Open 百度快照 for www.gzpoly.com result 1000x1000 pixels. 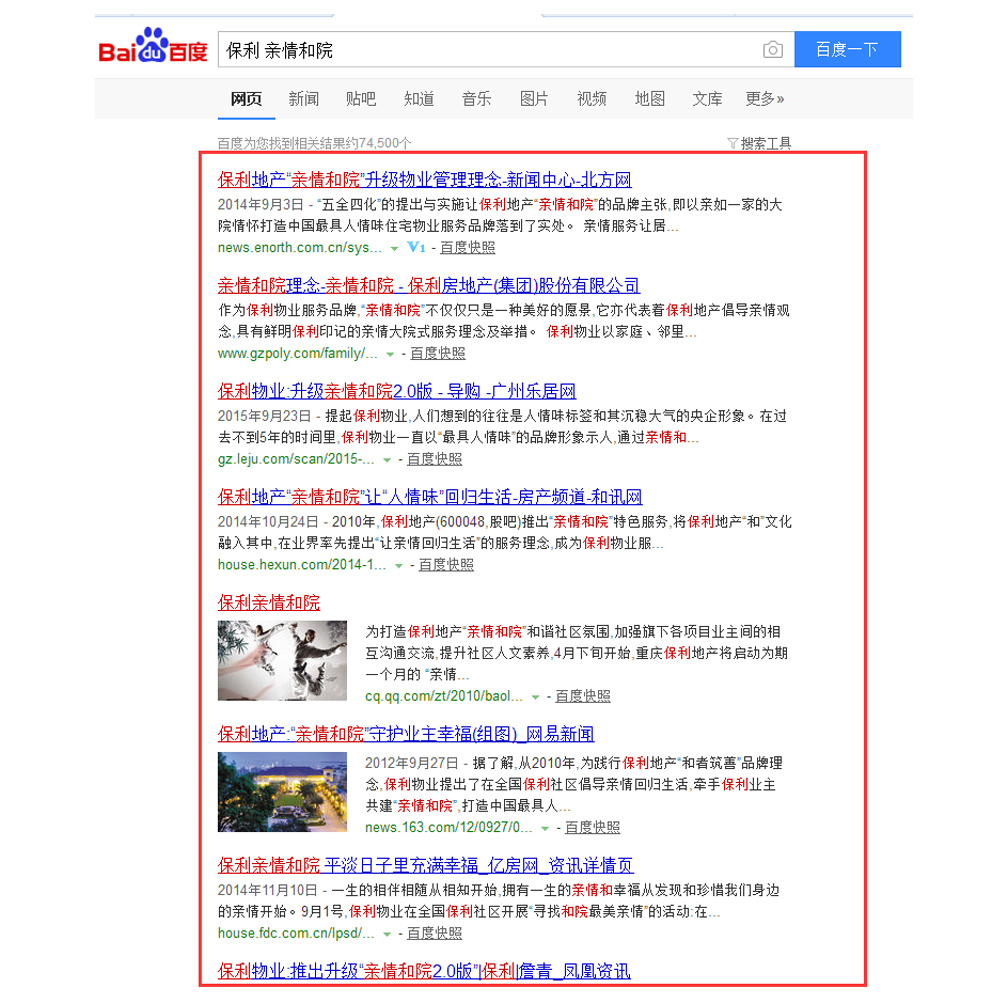point(438,353)
